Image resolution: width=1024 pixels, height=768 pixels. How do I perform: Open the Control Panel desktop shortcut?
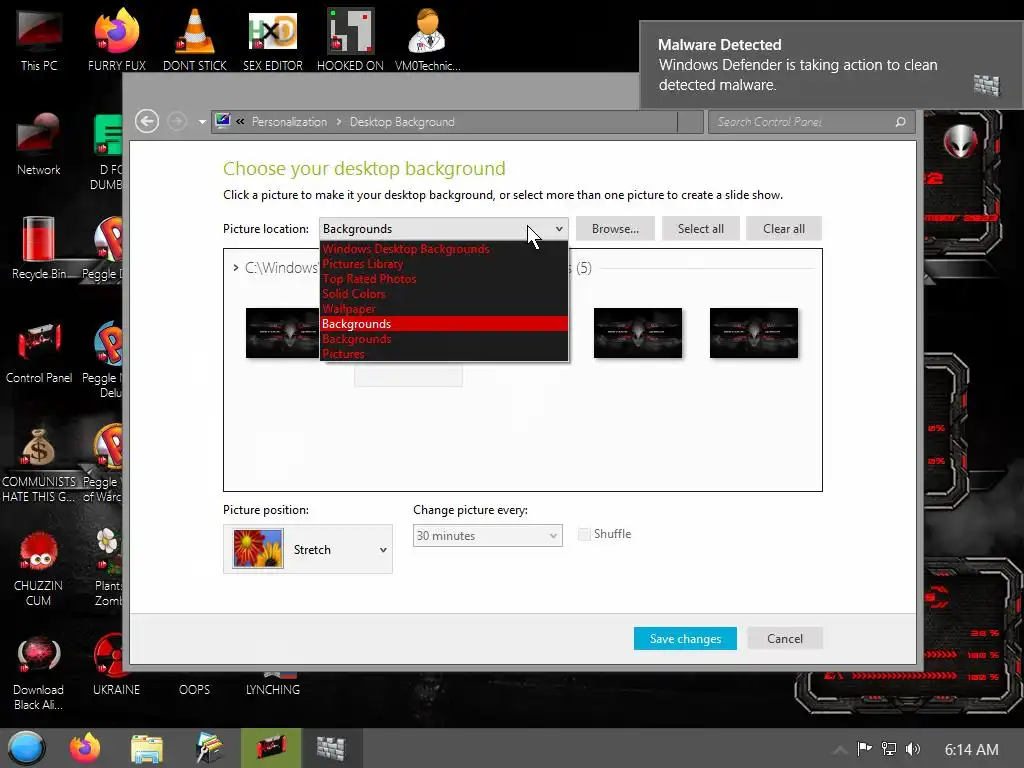[39, 353]
